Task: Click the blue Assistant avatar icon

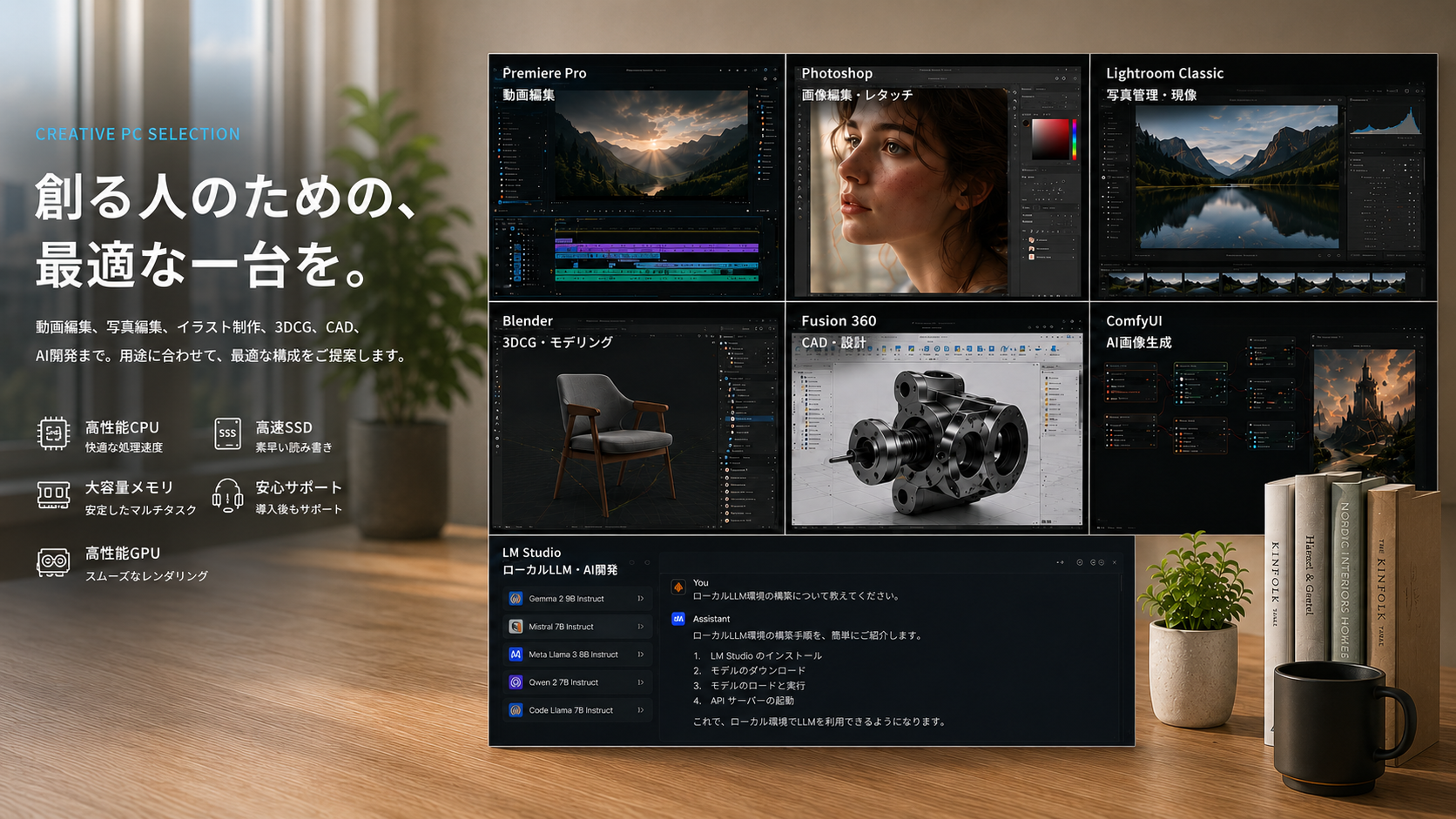Action: [x=678, y=619]
